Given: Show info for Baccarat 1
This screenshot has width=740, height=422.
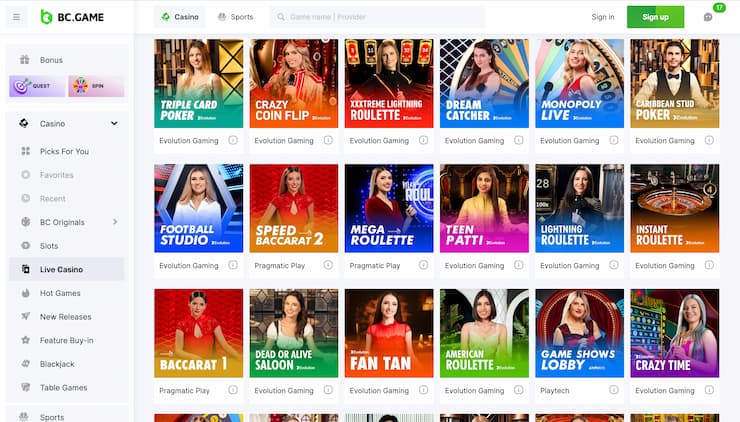Looking at the screenshot, I should (233, 390).
